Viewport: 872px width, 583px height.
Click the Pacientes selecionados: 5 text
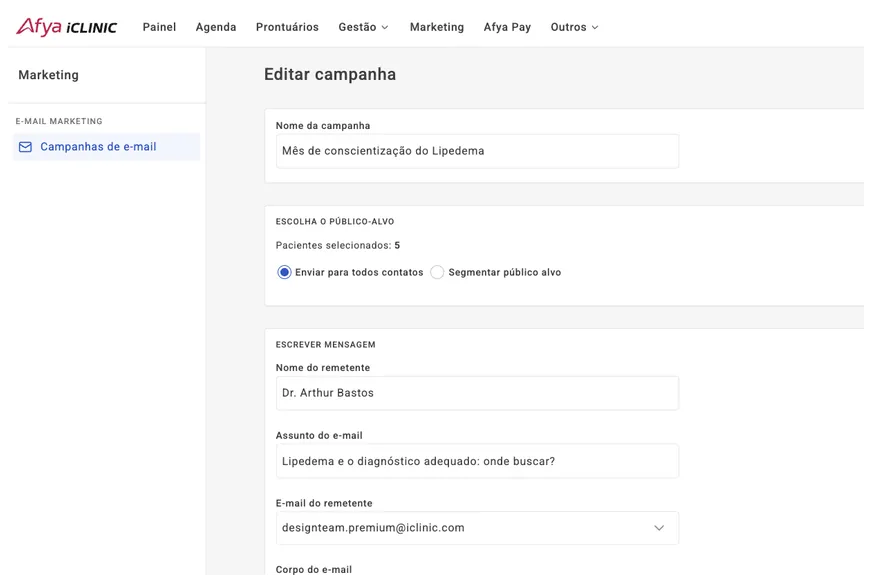tap(338, 245)
